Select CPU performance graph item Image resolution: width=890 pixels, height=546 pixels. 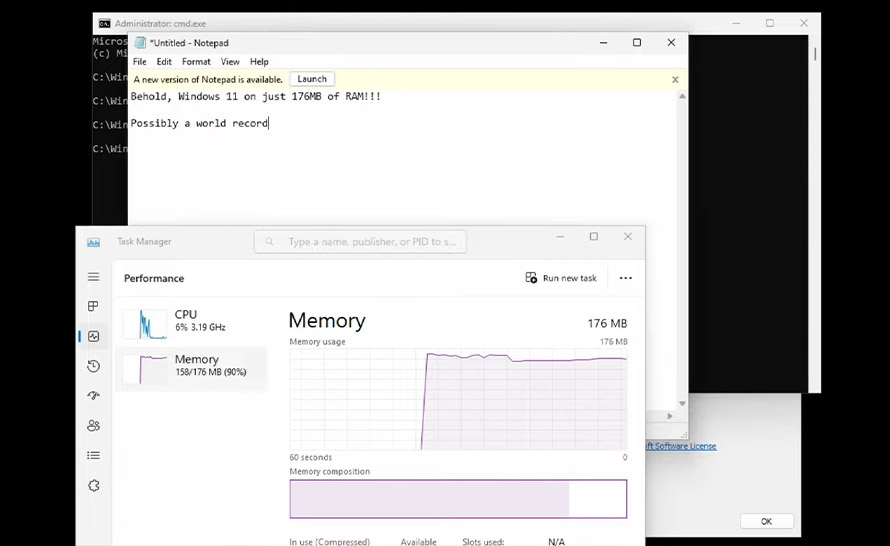(191, 323)
